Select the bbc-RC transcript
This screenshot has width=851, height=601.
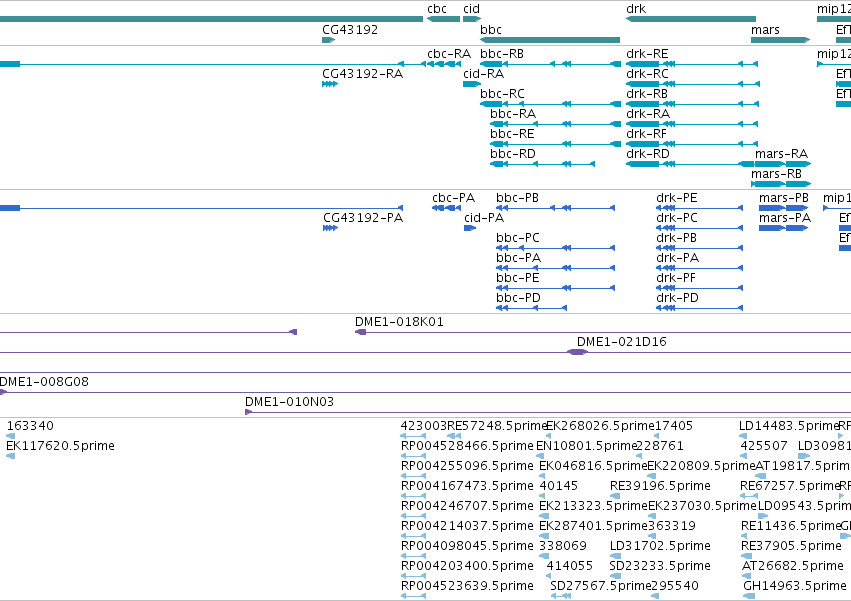[x=550, y=104]
